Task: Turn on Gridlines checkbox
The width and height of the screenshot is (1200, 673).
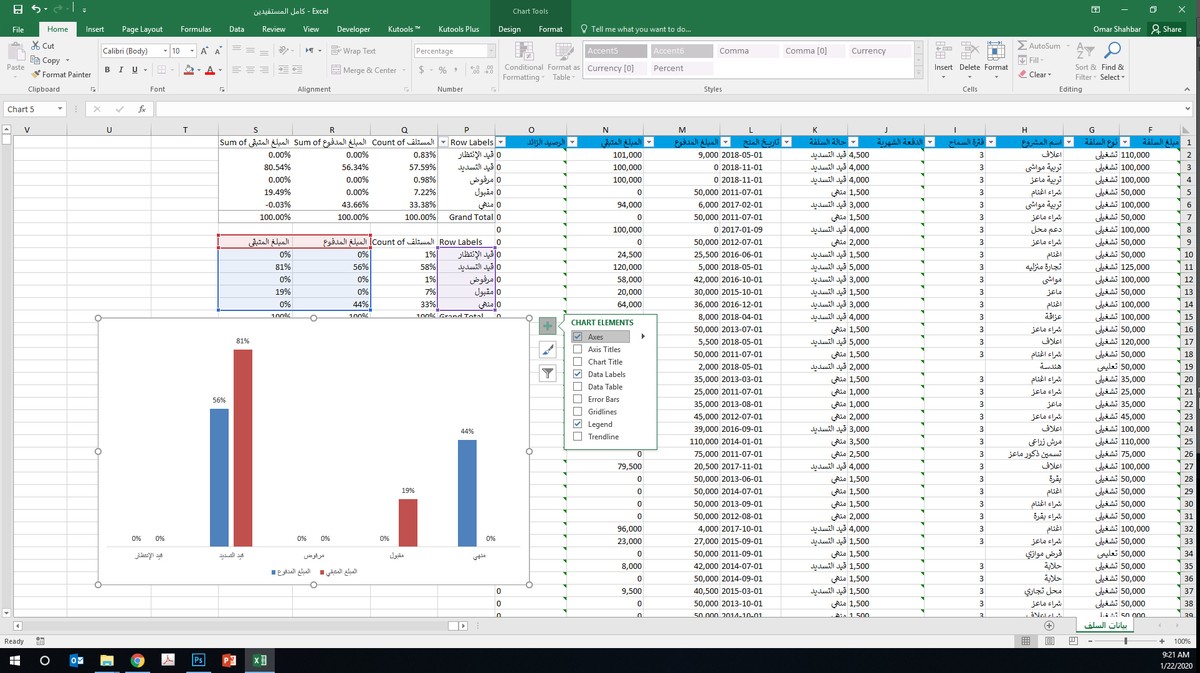Action: (578, 412)
